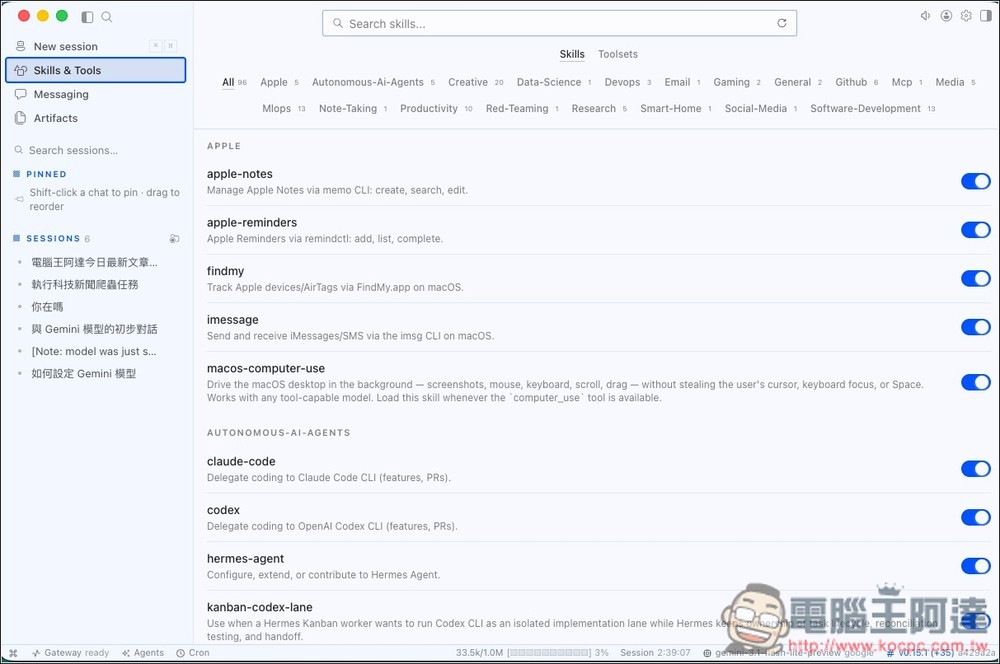1000x664 pixels.
Task: Filter skills by Github category
Action: pyautogui.click(x=857, y=82)
